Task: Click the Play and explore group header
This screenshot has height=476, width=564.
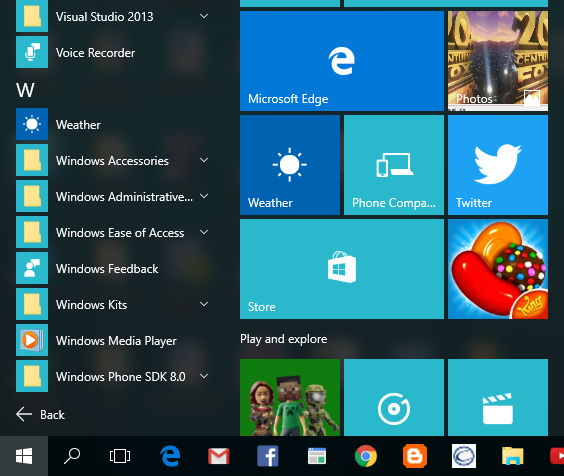Action: click(x=284, y=339)
